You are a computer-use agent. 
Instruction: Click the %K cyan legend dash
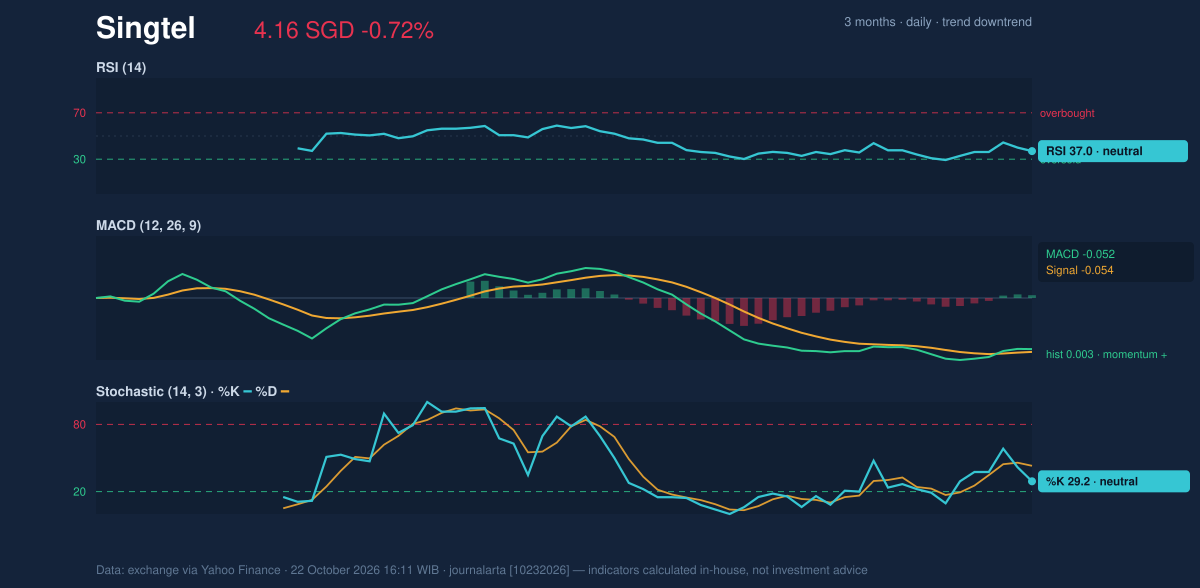click(x=248, y=391)
